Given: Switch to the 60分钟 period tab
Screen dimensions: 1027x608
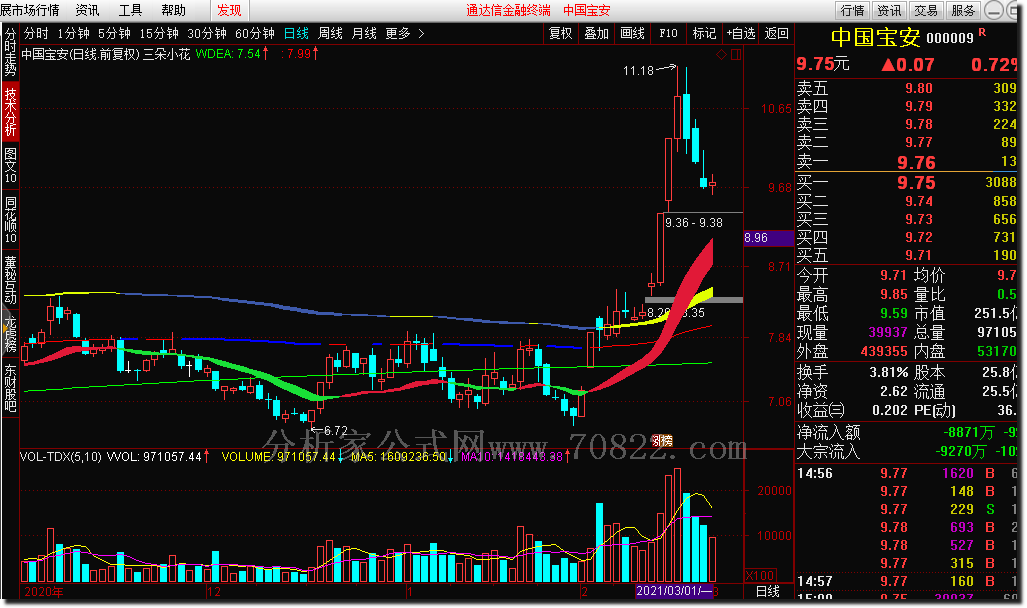Looking at the screenshot, I should coord(255,33).
